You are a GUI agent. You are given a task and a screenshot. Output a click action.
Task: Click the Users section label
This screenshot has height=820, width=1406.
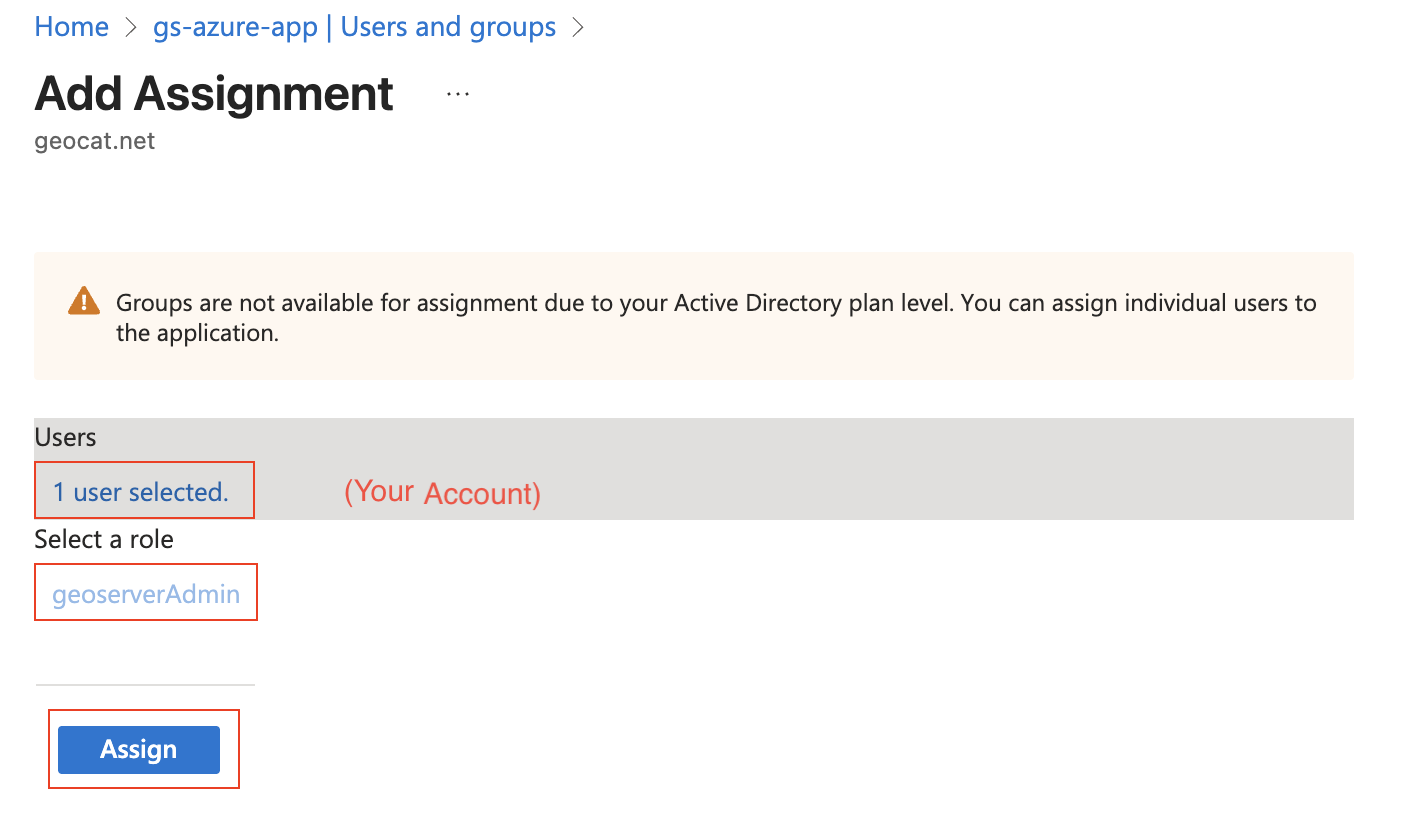[65, 438]
